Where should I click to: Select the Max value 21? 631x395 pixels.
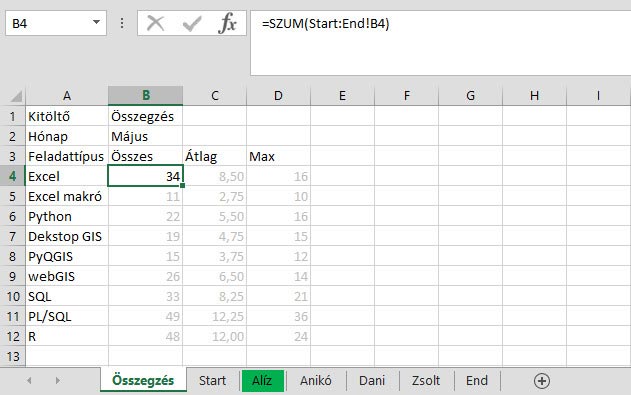click(278, 296)
